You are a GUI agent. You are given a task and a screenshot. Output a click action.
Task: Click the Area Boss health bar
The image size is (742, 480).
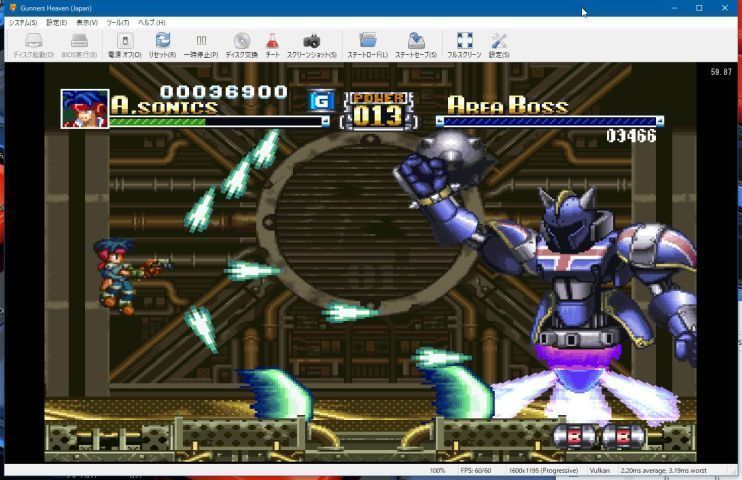[x=549, y=122]
